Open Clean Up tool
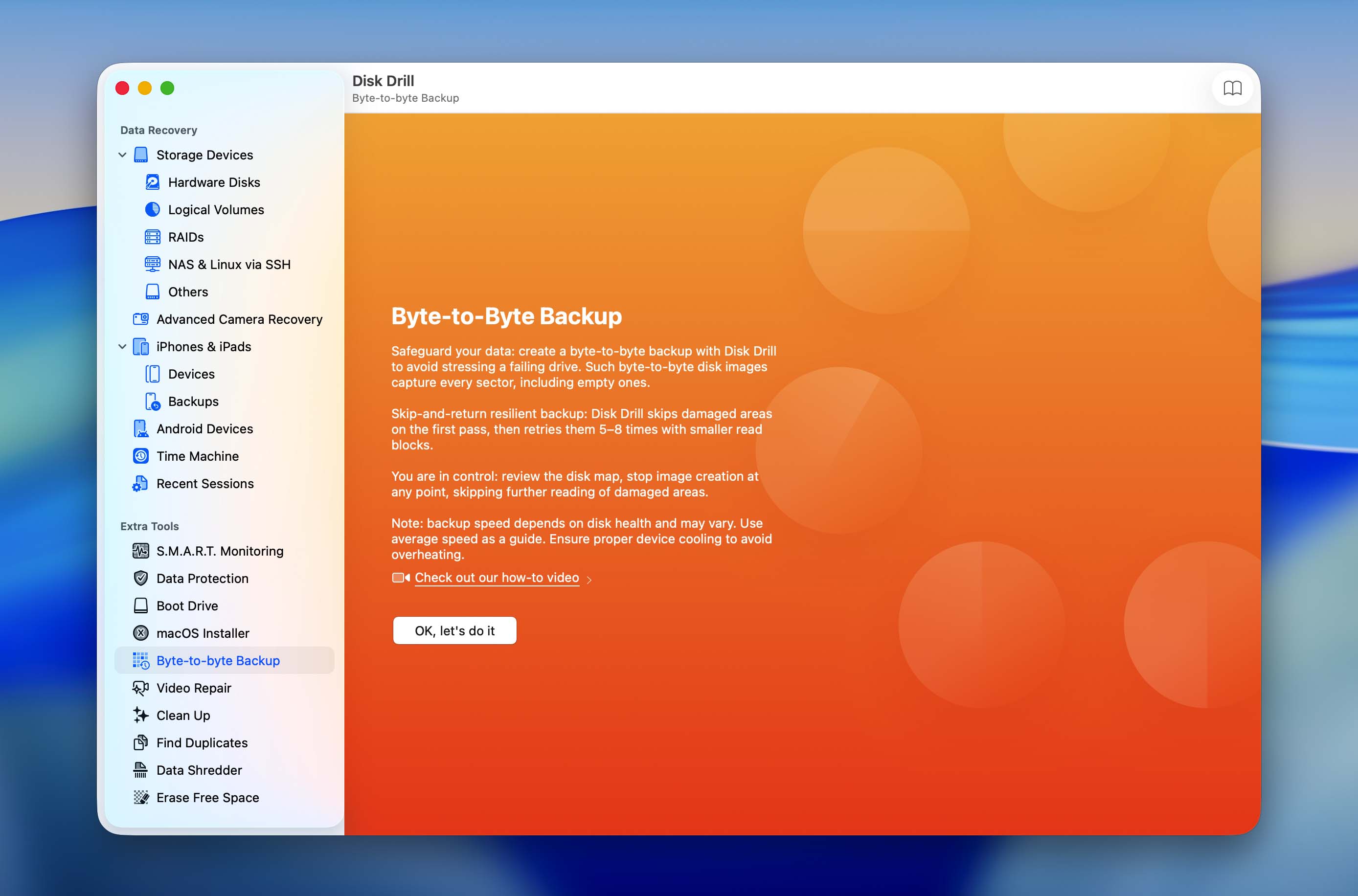 coord(225,716)
